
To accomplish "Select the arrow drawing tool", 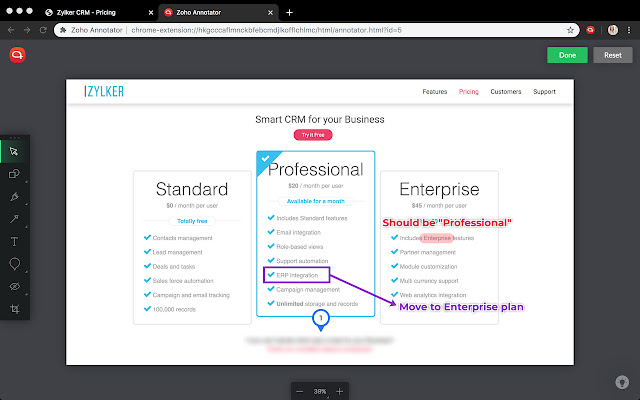I will 14,219.
